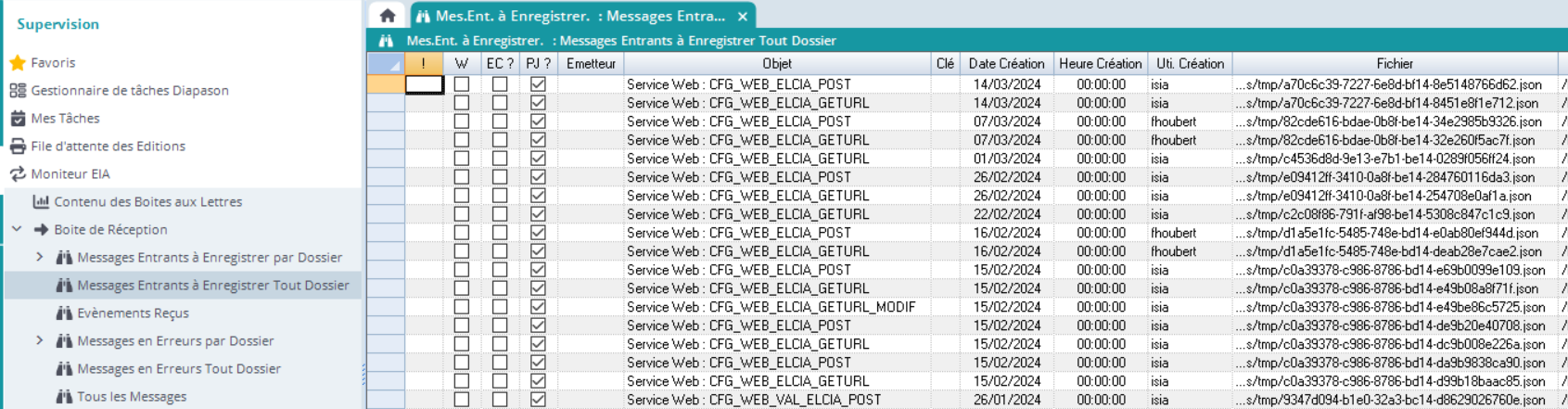This screenshot has height=409, width=1568.
Task: Click the File d'attente des Editions printer icon
Action: [x=18, y=147]
